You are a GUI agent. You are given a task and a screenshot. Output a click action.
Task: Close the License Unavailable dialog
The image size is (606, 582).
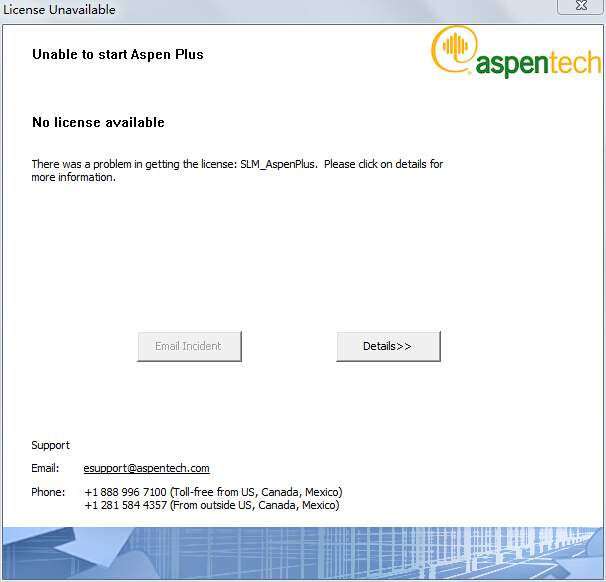coord(581,6)
